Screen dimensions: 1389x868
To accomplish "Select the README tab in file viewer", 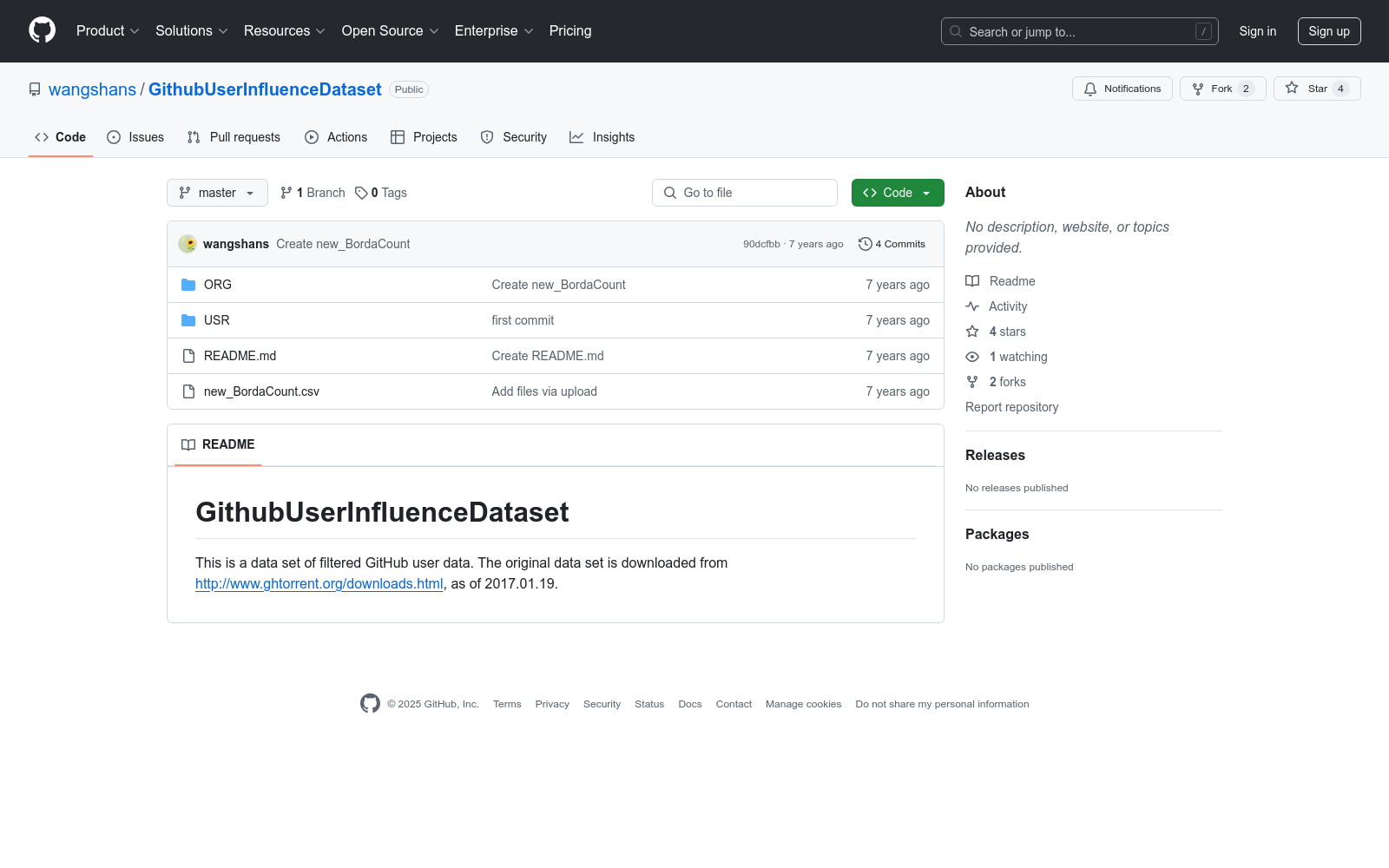I will pyautogui.click(x=218, y=444).
